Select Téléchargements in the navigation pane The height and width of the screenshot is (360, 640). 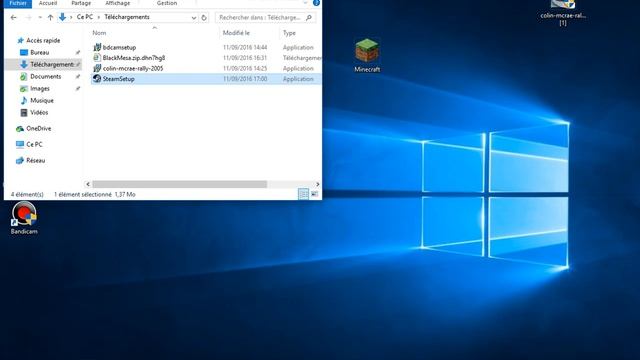[x=52, y=64]
